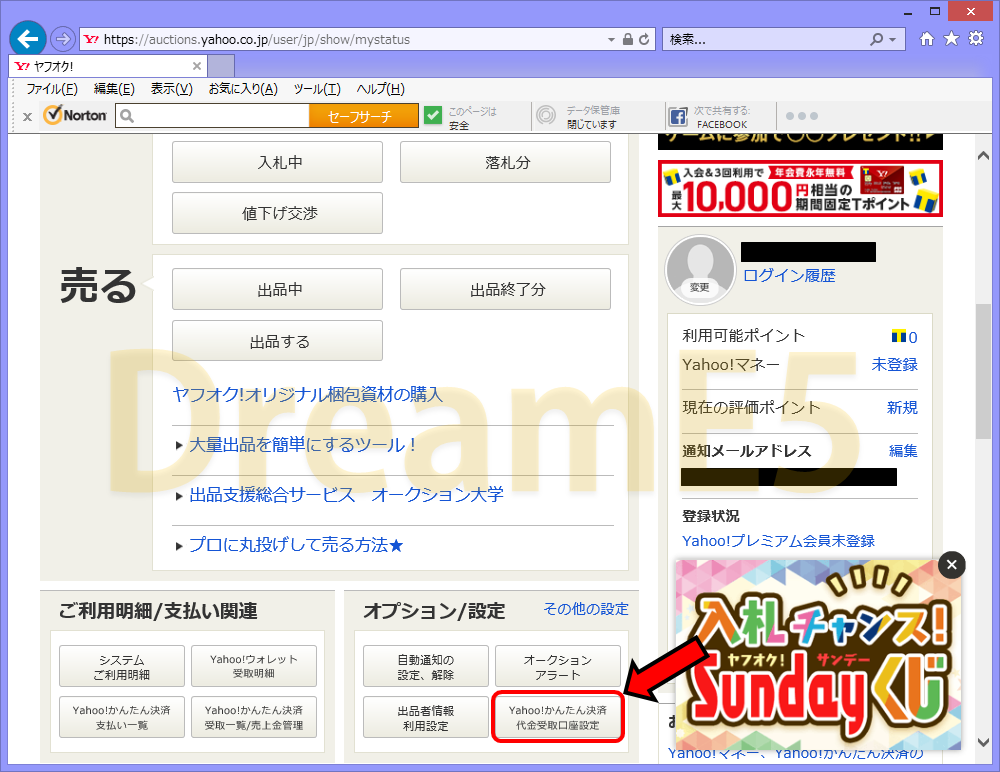Image resolution: width=1000 pixels, height=772 pixels.
Task: Expand 大量出品を簡単にするツール link
Action: pyautogui.click(x=303, y=445)
